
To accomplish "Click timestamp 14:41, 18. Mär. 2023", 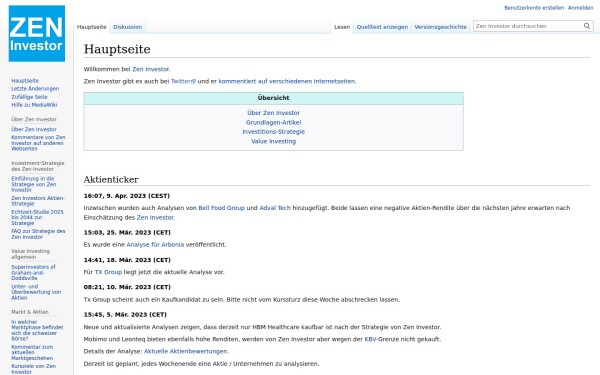I will click(127, 260).
